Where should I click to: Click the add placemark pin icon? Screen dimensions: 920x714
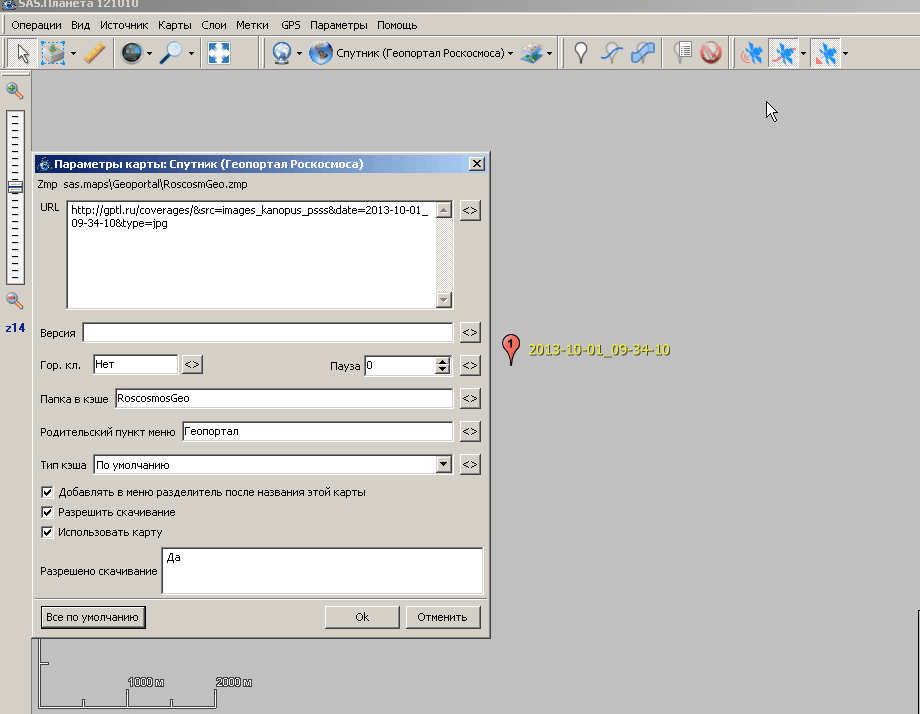pos(581,54)
